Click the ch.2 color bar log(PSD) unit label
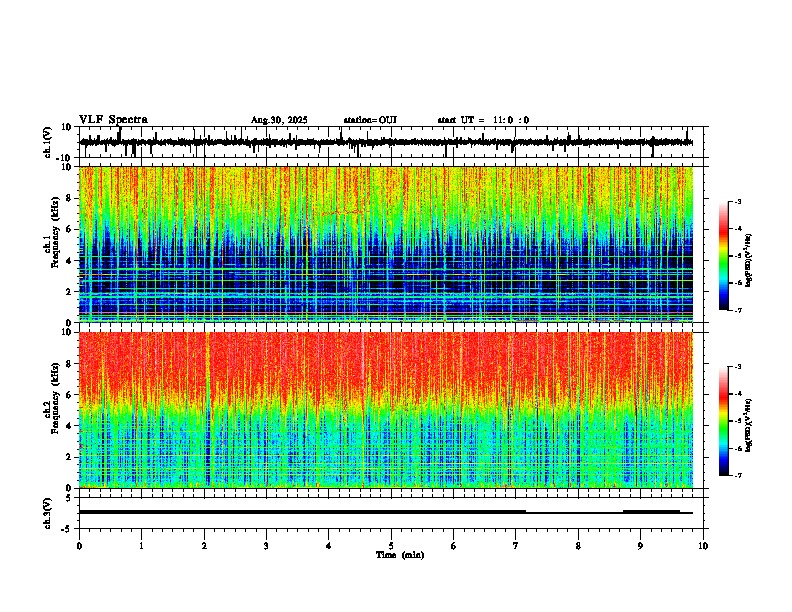Image resolution: width=792 pixels, height=612 pixels. pos(749,426)
